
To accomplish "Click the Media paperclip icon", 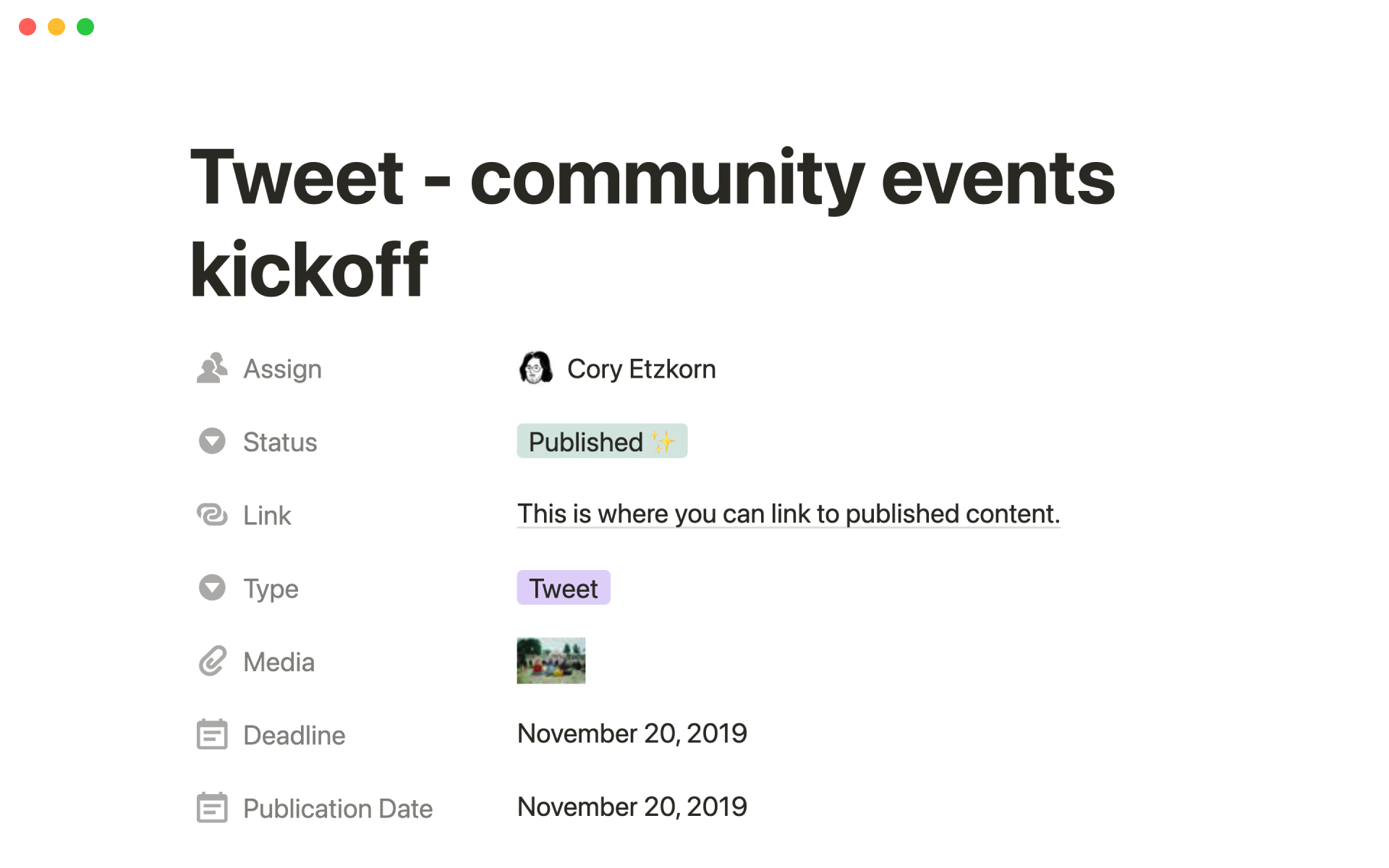I will 212,661.
